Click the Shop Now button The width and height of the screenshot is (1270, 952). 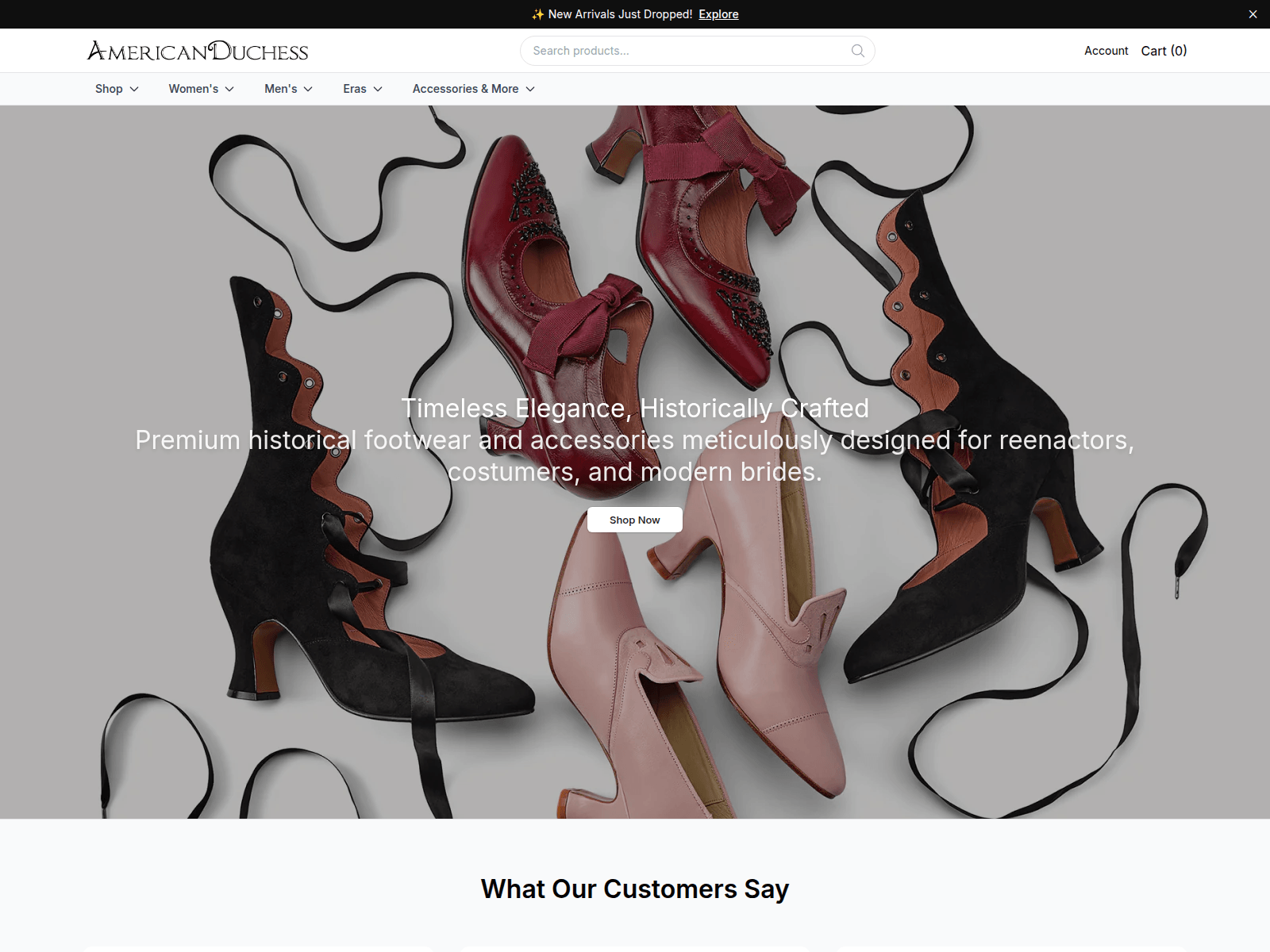[x=635, y=520]
